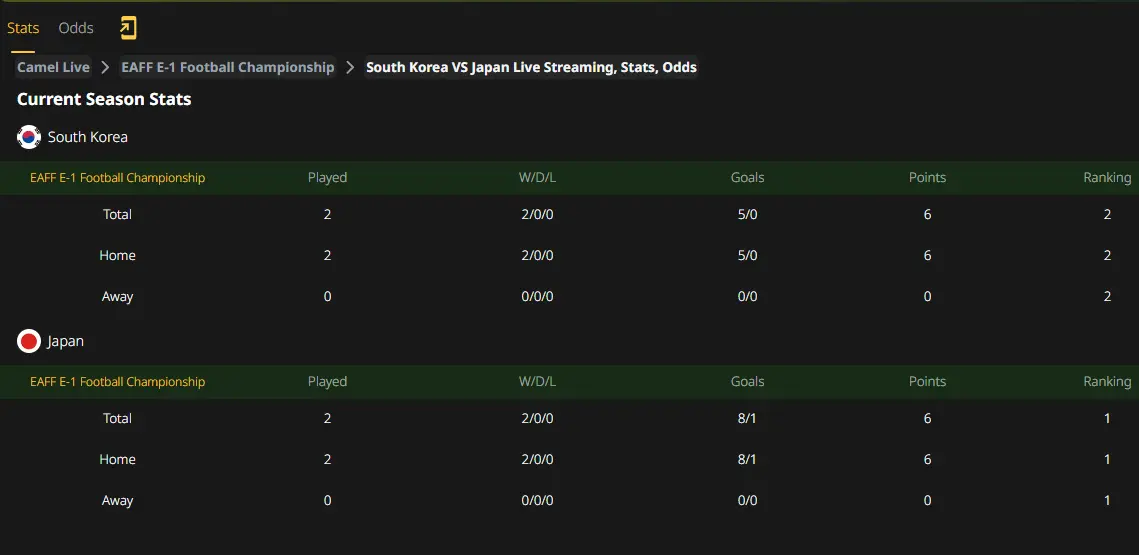Click the arrow separator after Camel Live
Image resolution: width=1139 pixels, height=555 pixels.
tap(105, 68)
